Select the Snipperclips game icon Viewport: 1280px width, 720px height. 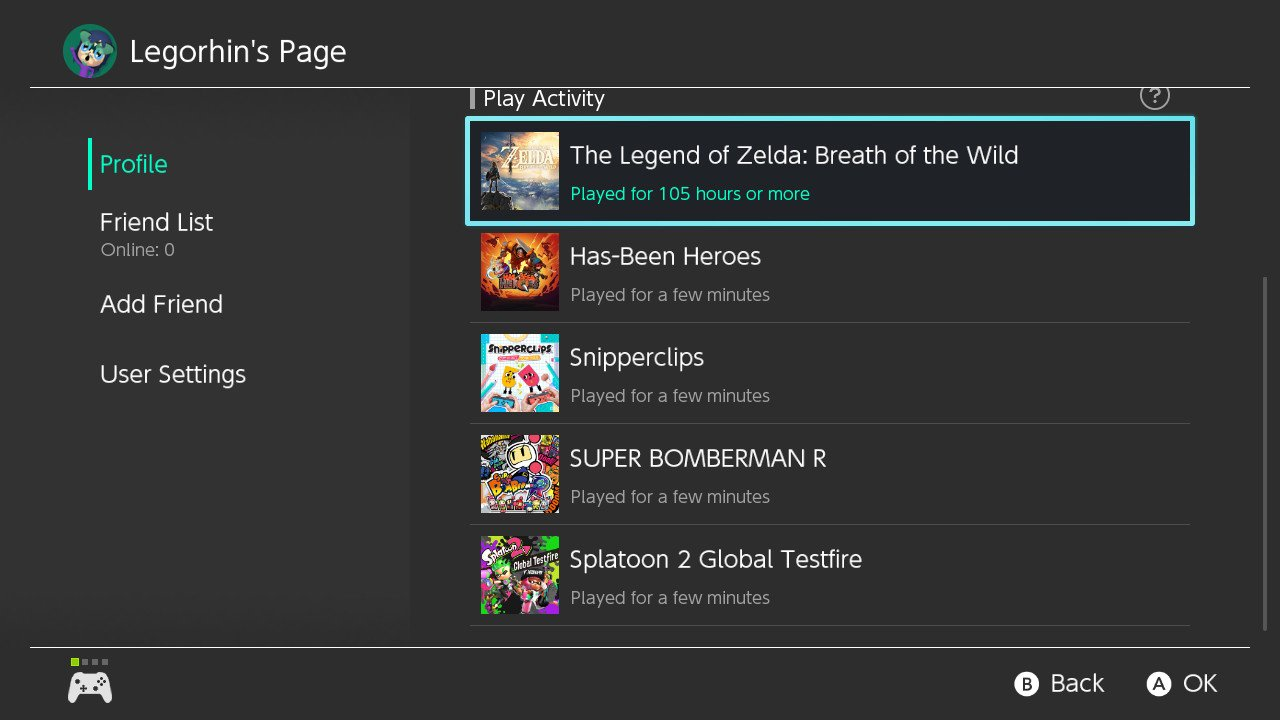tap(520, 373)
